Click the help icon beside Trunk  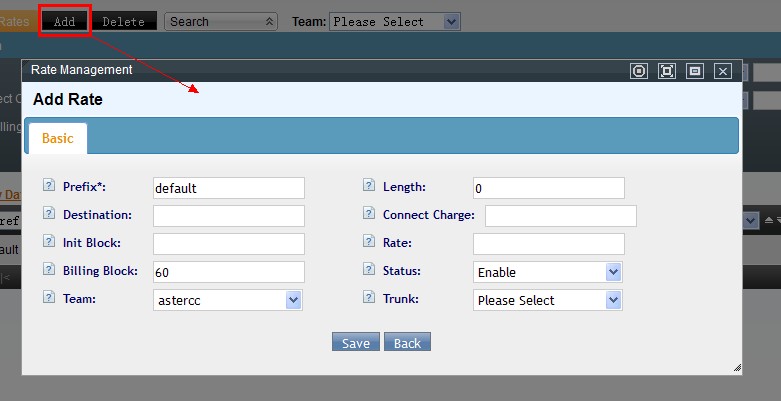[x=368, y=298]
